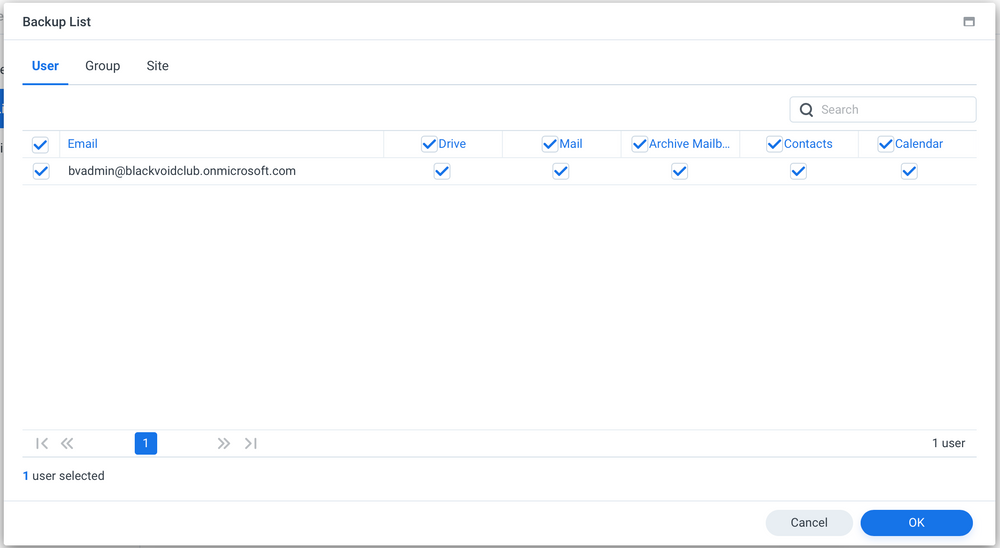Deselect the bvadmin user row checkbox
The height and width of the screenshot is (548, 1000).
point(41,171)
